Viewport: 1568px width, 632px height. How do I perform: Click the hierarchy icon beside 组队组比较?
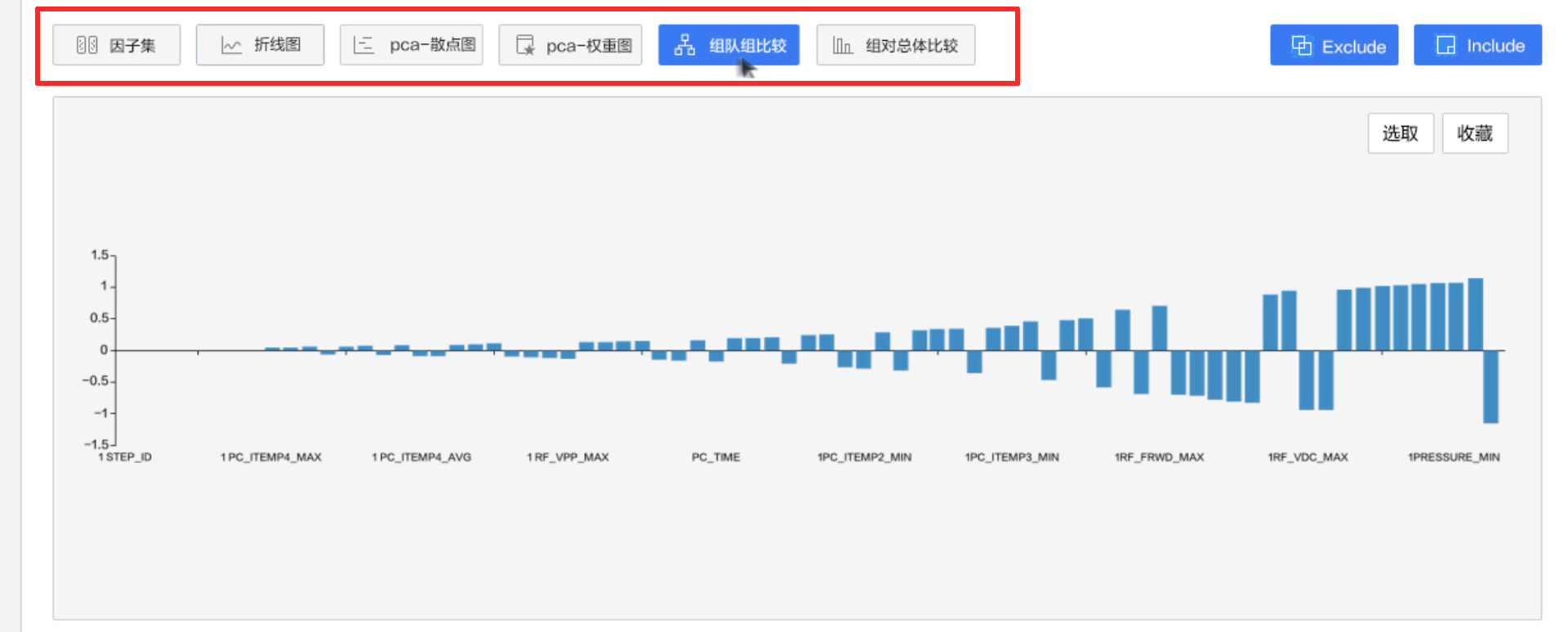pos(684,45)
